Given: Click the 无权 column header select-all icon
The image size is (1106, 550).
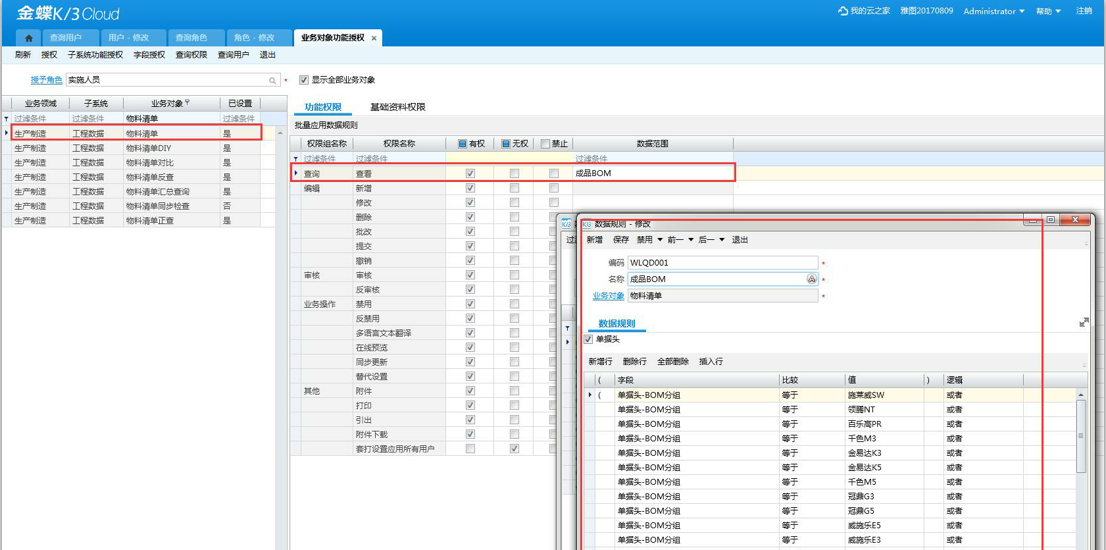Looking at the screenshot, I should [x=506, y=144].
